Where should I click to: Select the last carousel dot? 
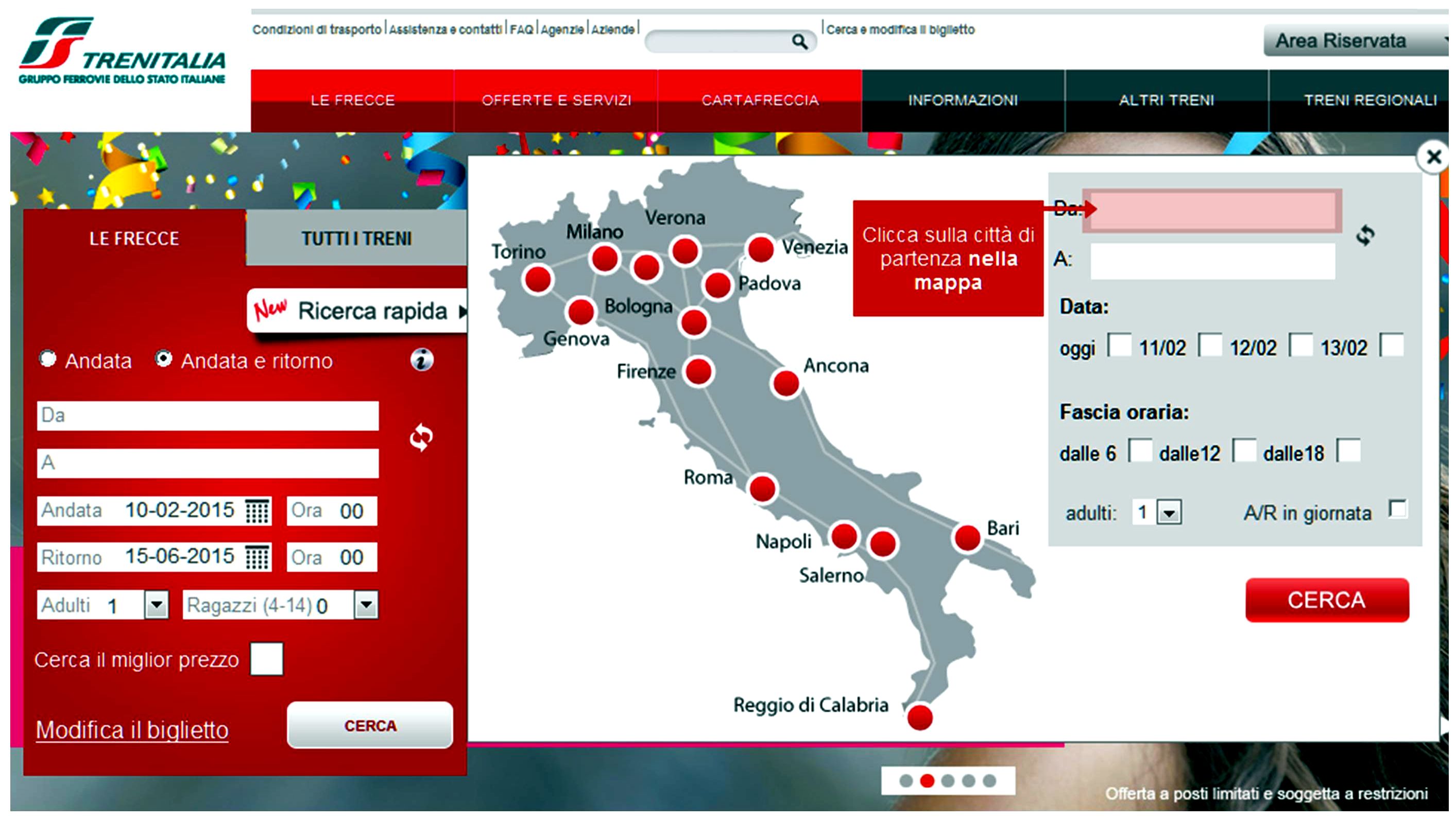(x=989, y=781)
